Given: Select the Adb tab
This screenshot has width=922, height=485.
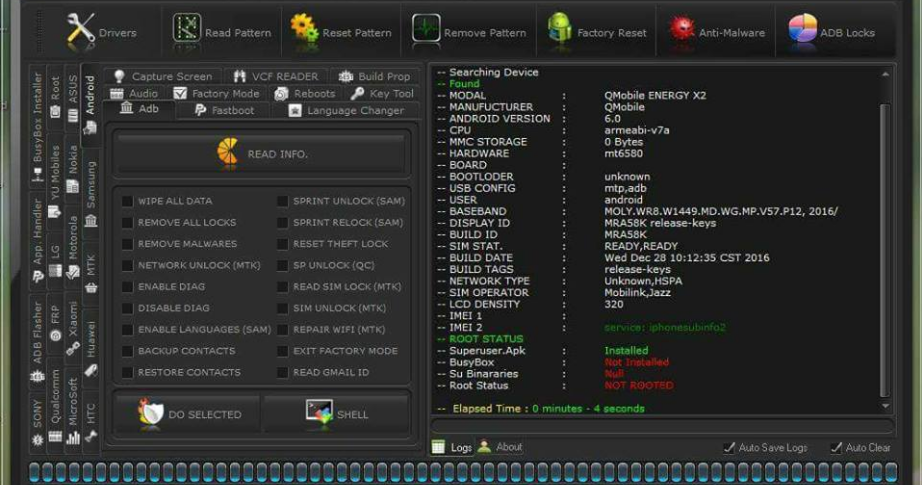Looking at the screenshot, I should (x=139, y=109).
